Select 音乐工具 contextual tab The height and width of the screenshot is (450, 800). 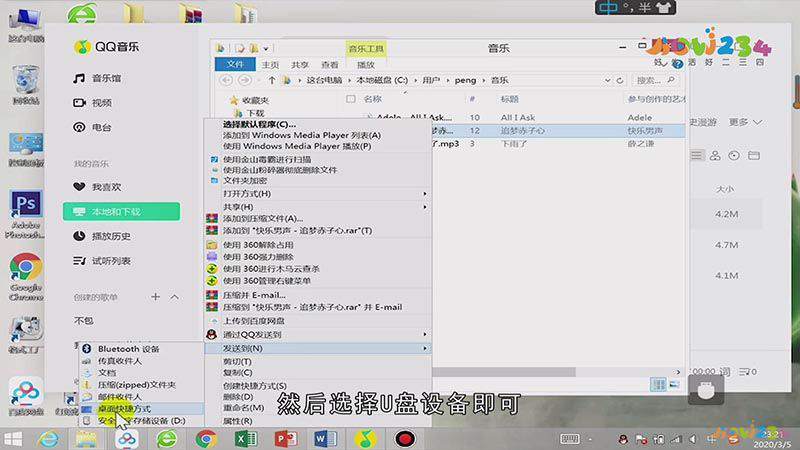[366, 48]
